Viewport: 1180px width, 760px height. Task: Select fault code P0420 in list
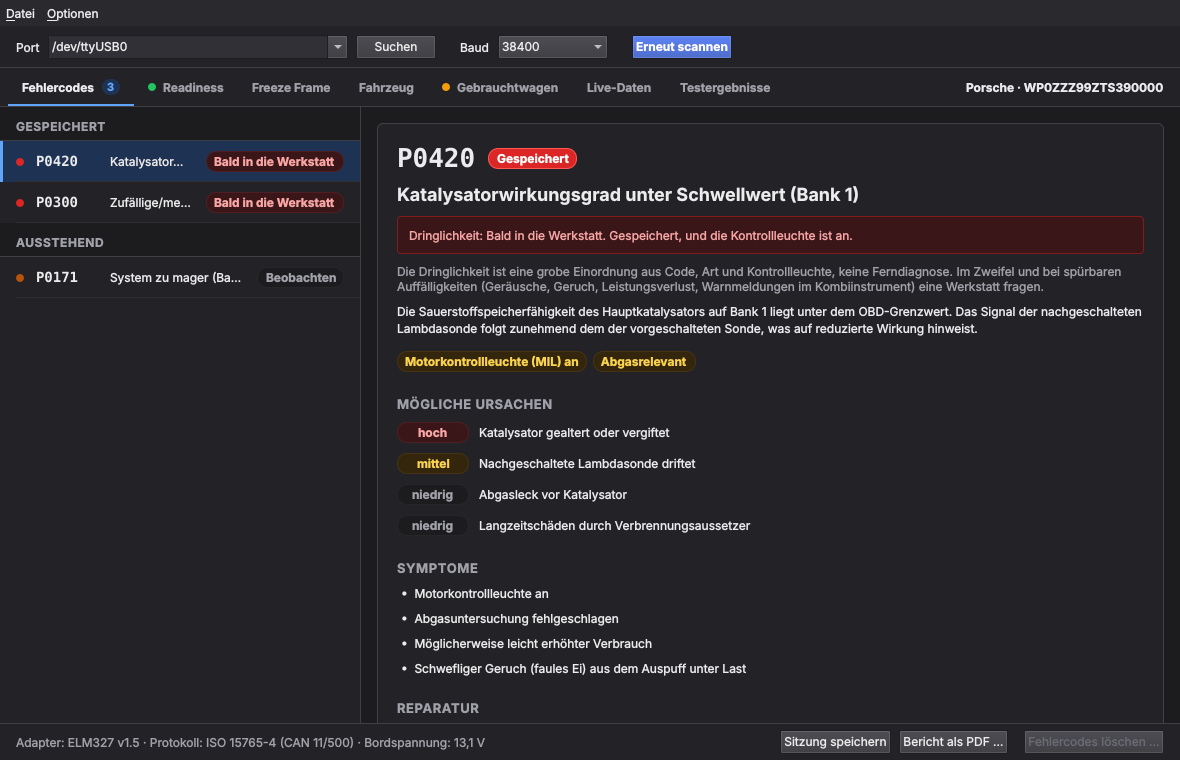click(181, 161)
